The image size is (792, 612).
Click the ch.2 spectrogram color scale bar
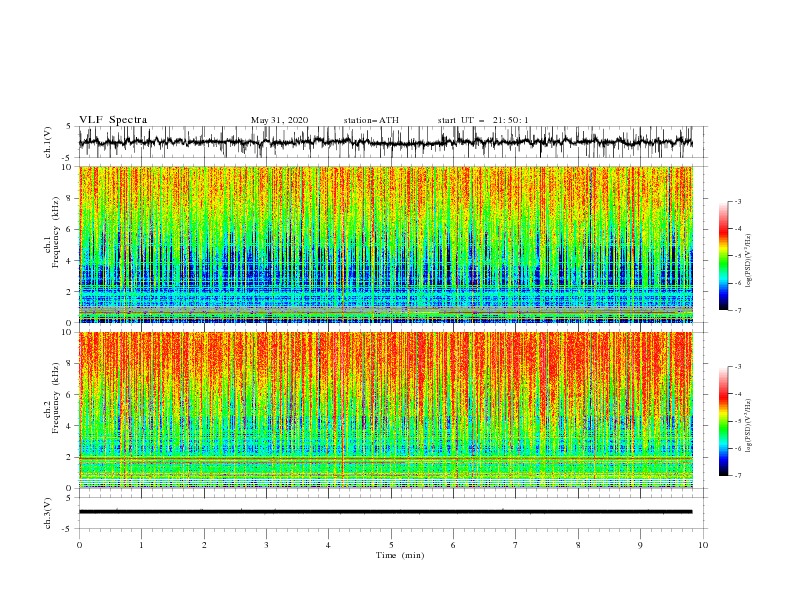pyautogui.click(x=723, y=421)
